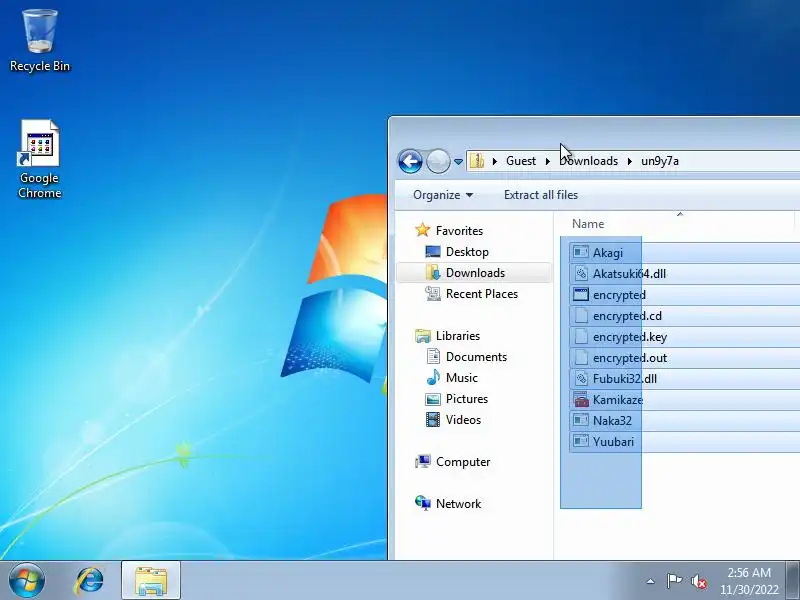Open the Organize dropdown menu
Viewport: 800px width, 600px height.
[x=443, y=195]
